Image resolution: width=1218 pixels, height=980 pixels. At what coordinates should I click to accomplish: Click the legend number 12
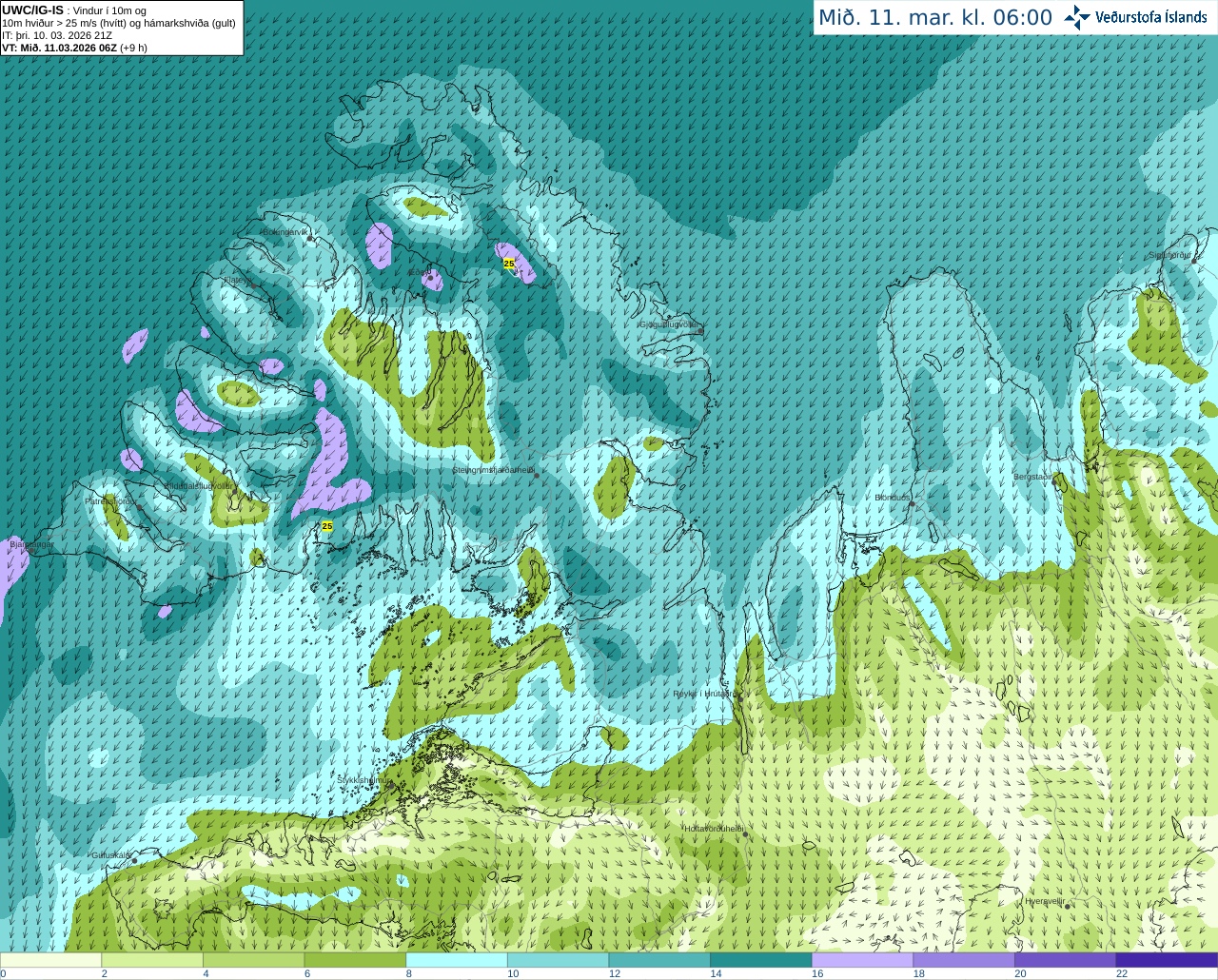click(x=615, y=973)
